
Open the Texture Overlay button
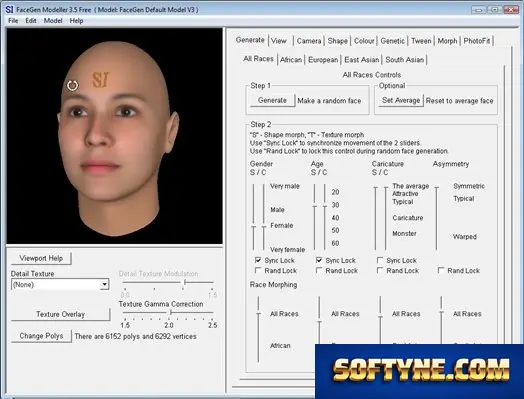(x=60, y=314)
